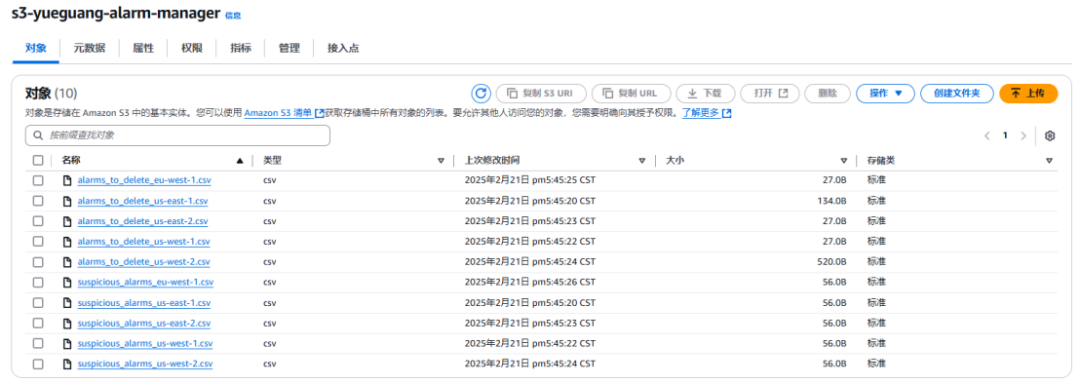
Task: Check the box for suspicious_alarms_eu-west-1.csv
Action: (38, 282)
